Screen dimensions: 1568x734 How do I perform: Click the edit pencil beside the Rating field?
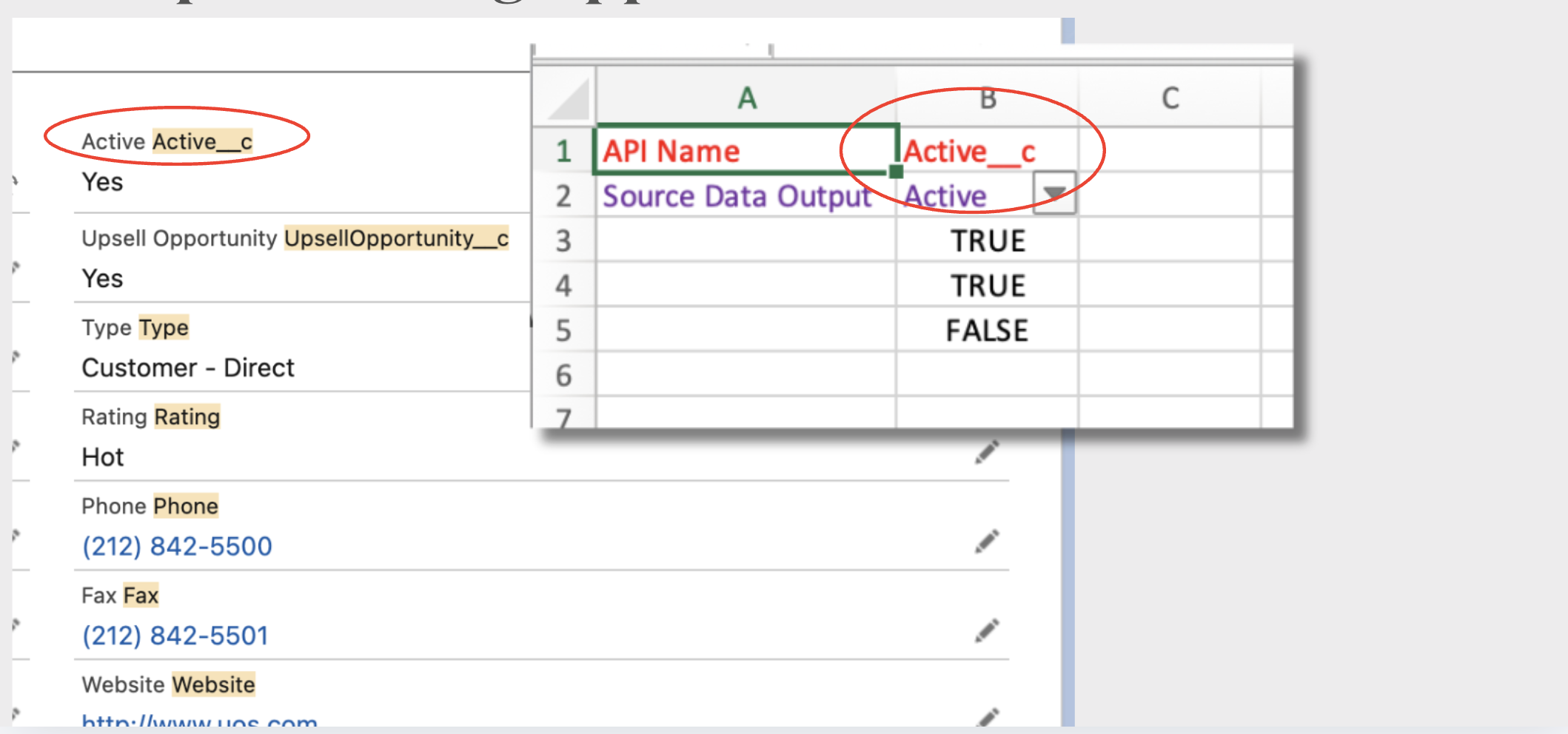(988, 451)
